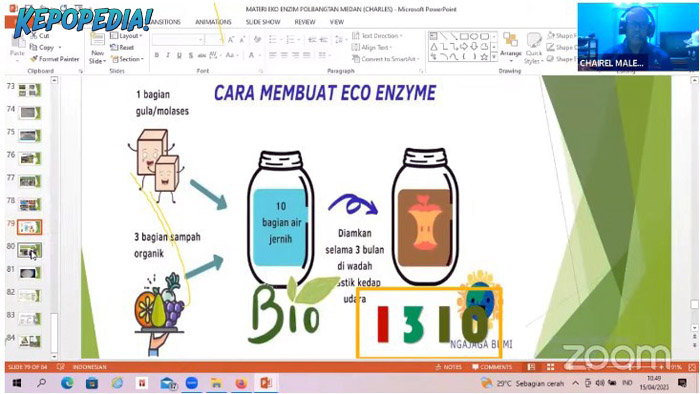Click Clear All Formatting icon
Screen dimensions: 700x394
258,40
